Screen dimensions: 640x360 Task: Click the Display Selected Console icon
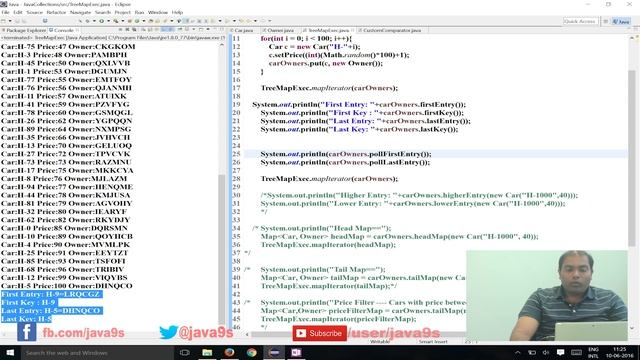click(x=187, y=30)
